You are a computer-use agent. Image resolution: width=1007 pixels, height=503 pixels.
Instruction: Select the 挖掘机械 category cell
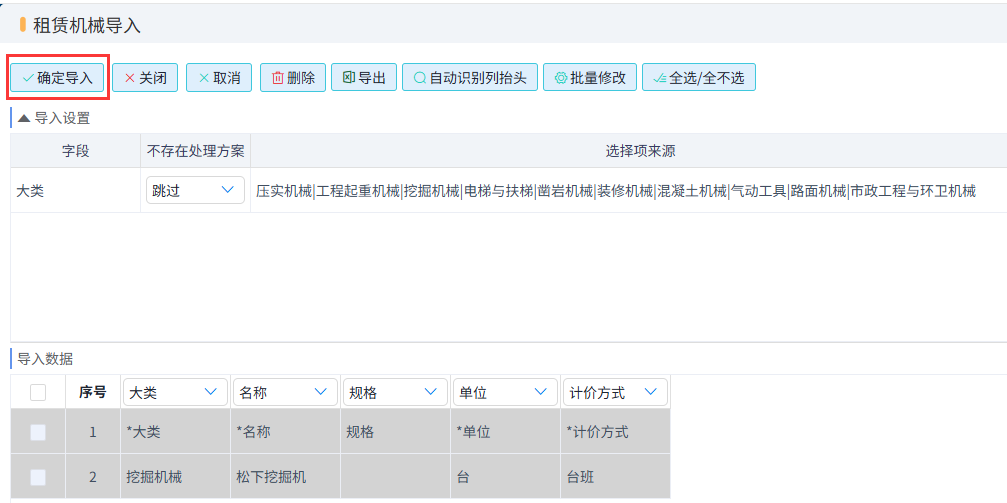[x=175, y=477]
